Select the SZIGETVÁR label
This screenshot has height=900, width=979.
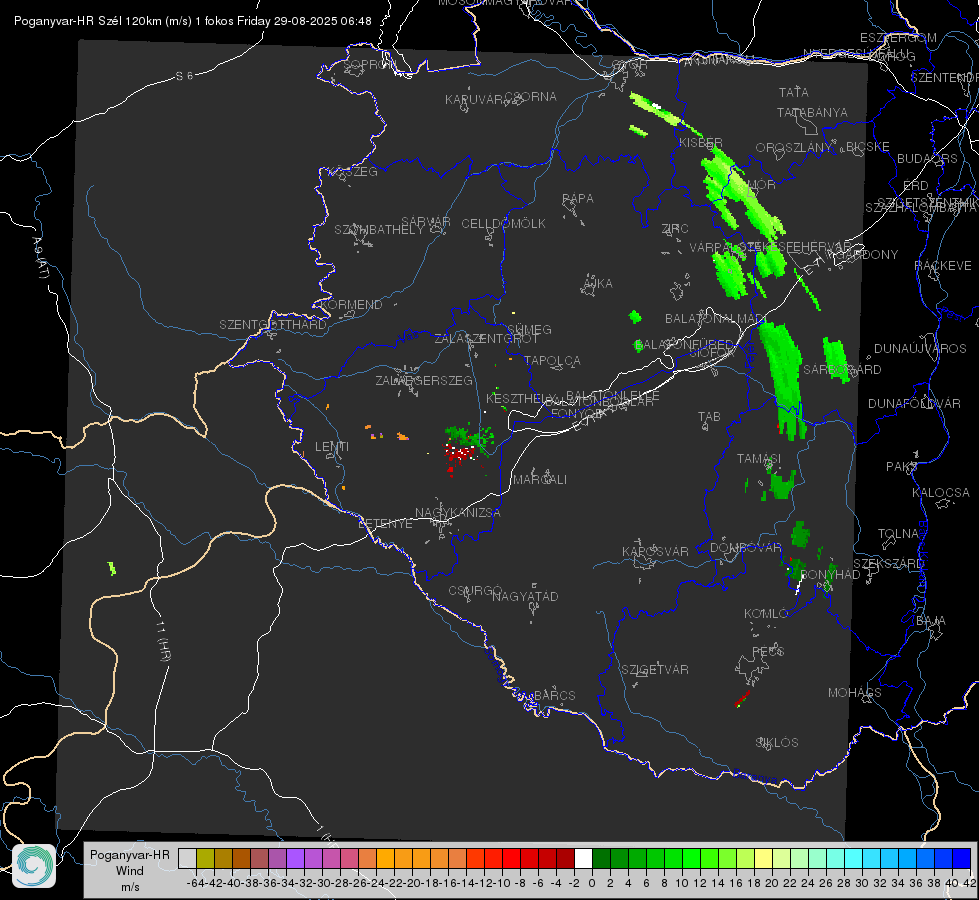pyautogui.click(x=655, y=670)
